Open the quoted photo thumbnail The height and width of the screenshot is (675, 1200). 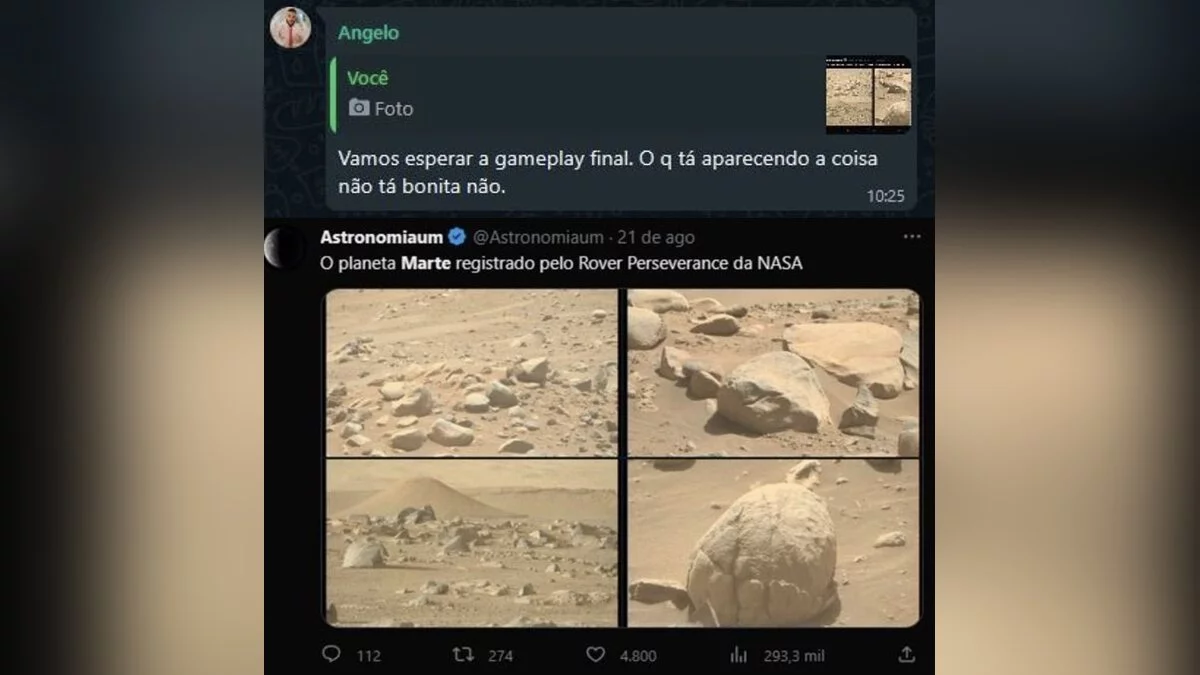(868, 95)
